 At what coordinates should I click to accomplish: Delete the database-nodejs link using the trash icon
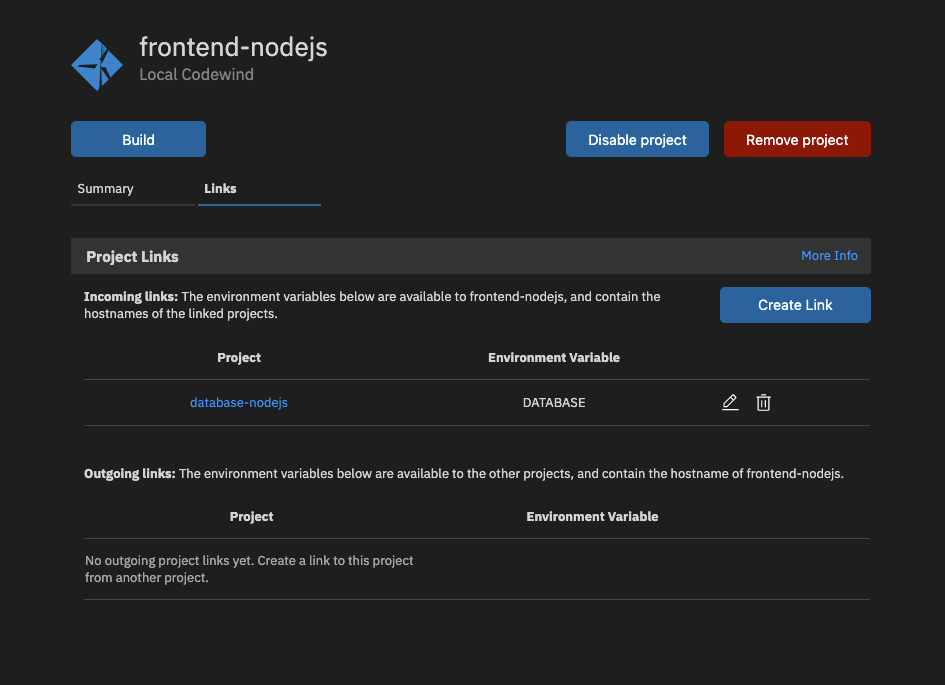(x=763, y=402)
